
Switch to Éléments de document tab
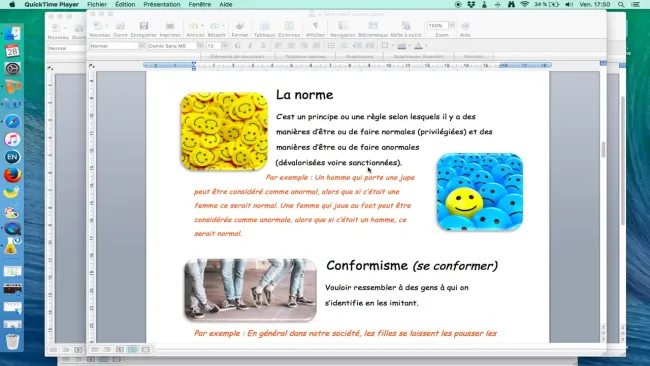pyautogui.click(x=237, y=56)
